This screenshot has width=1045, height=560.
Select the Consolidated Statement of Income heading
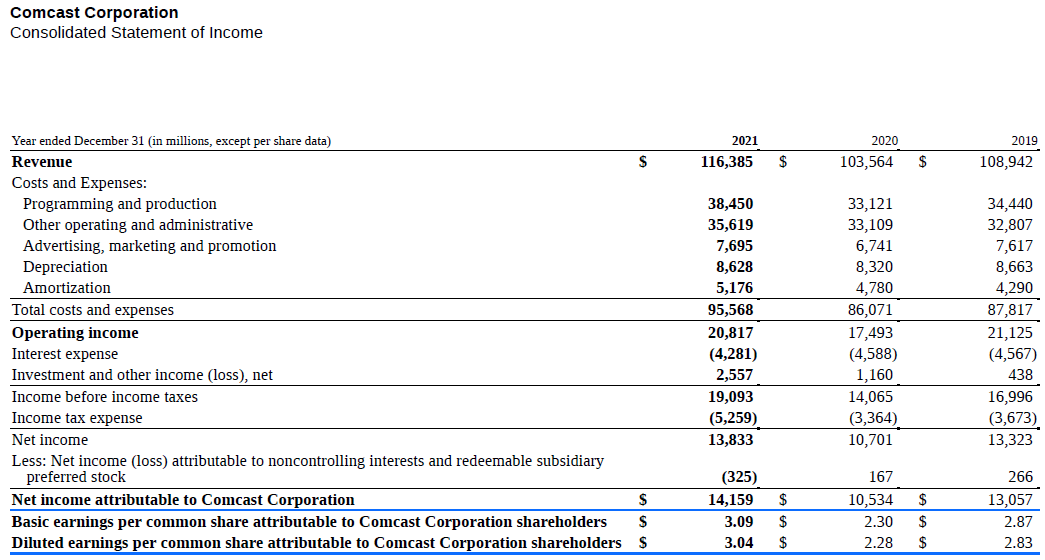[137, 33]
